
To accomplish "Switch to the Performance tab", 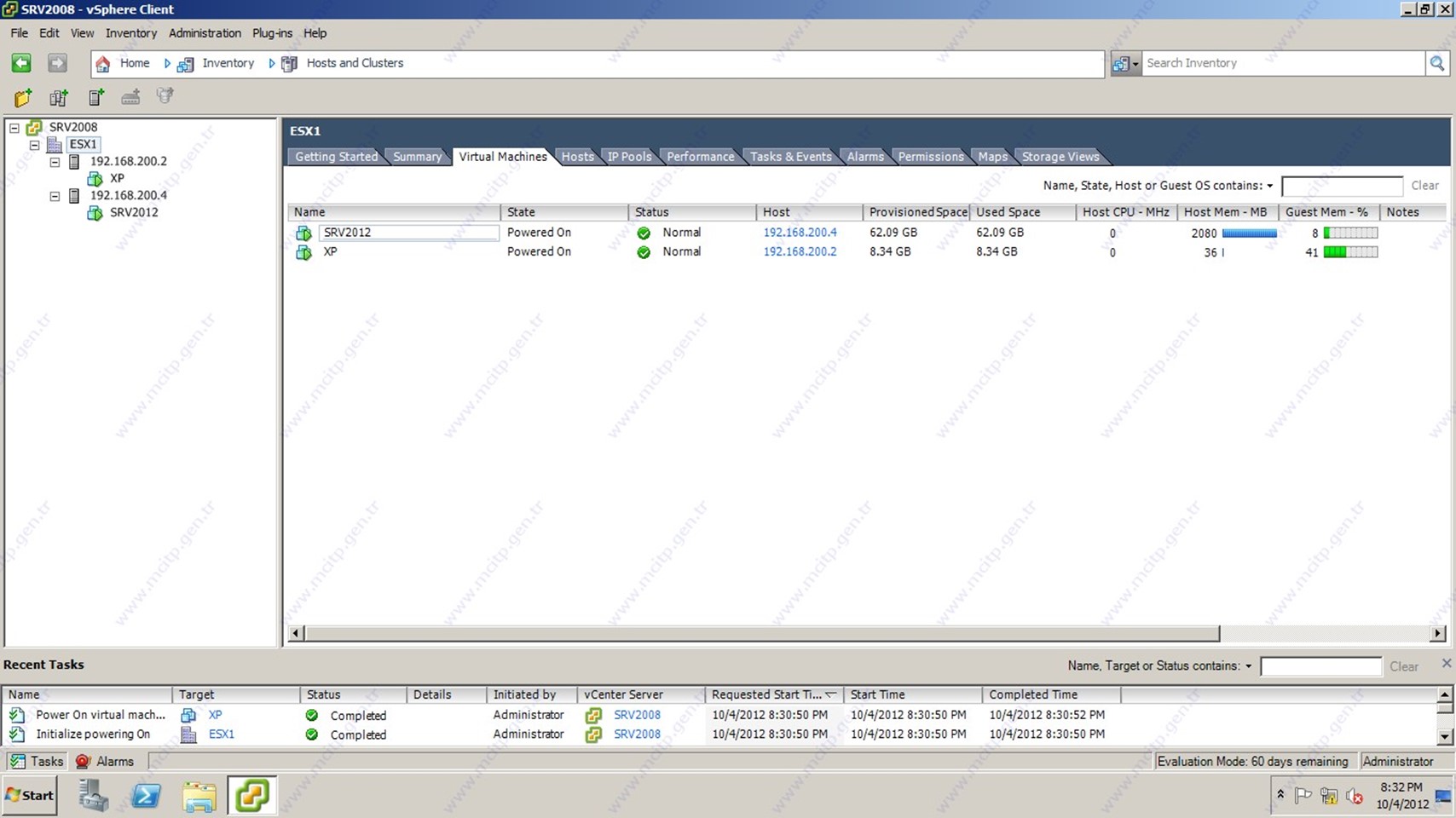I will click(x=700, y=157).
